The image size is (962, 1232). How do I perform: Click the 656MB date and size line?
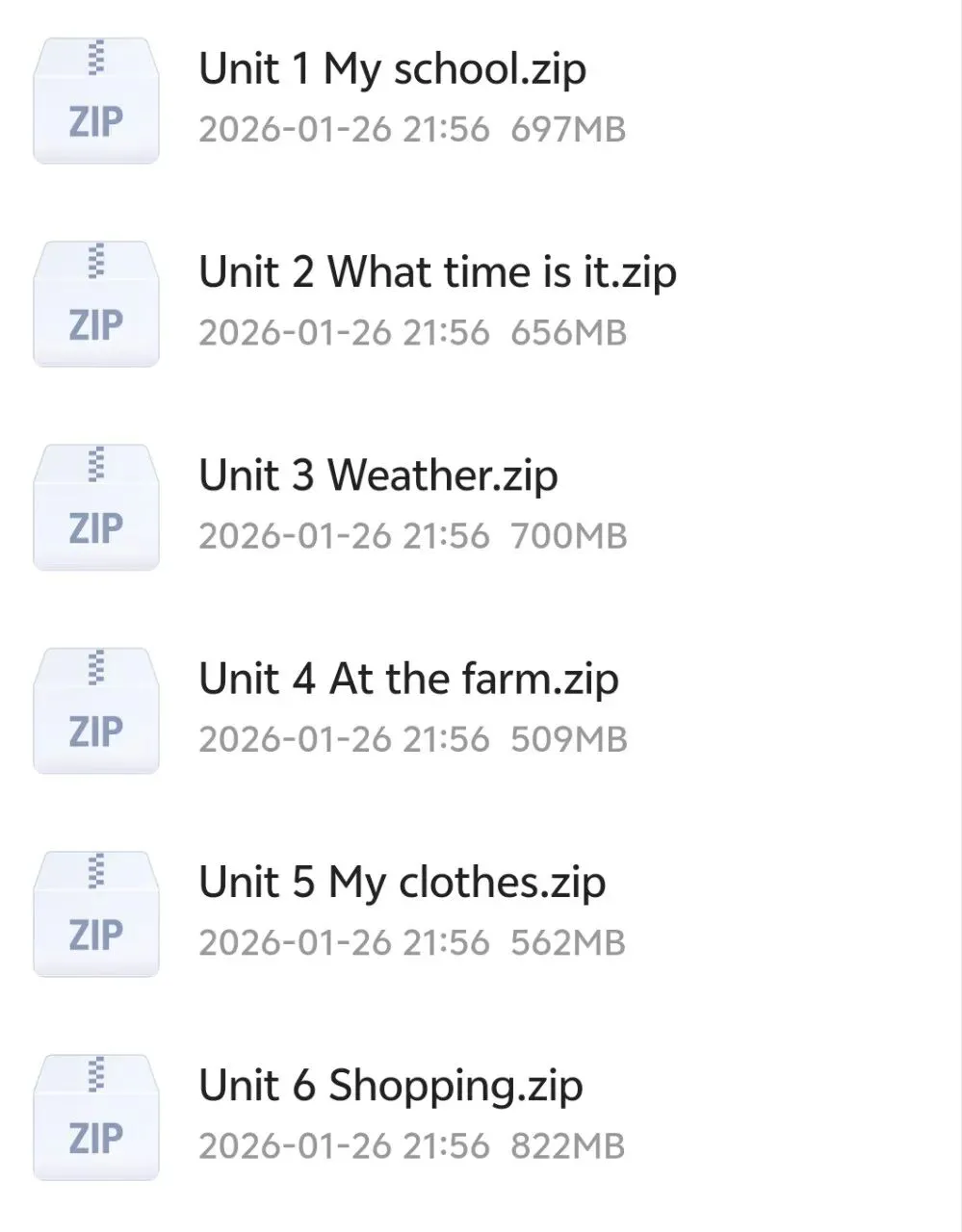pos(412,333)
